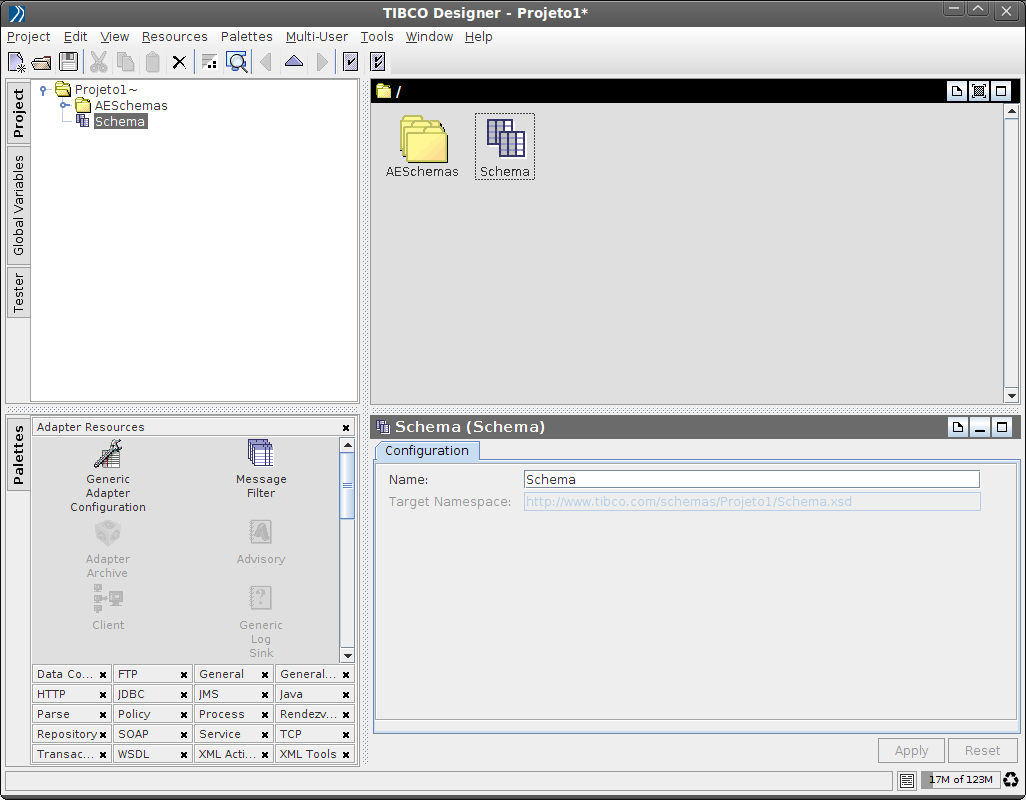1026x800 pixels.
Task: Click the magnifying glass search toolbar icon
Action: [x=237, y=62]
